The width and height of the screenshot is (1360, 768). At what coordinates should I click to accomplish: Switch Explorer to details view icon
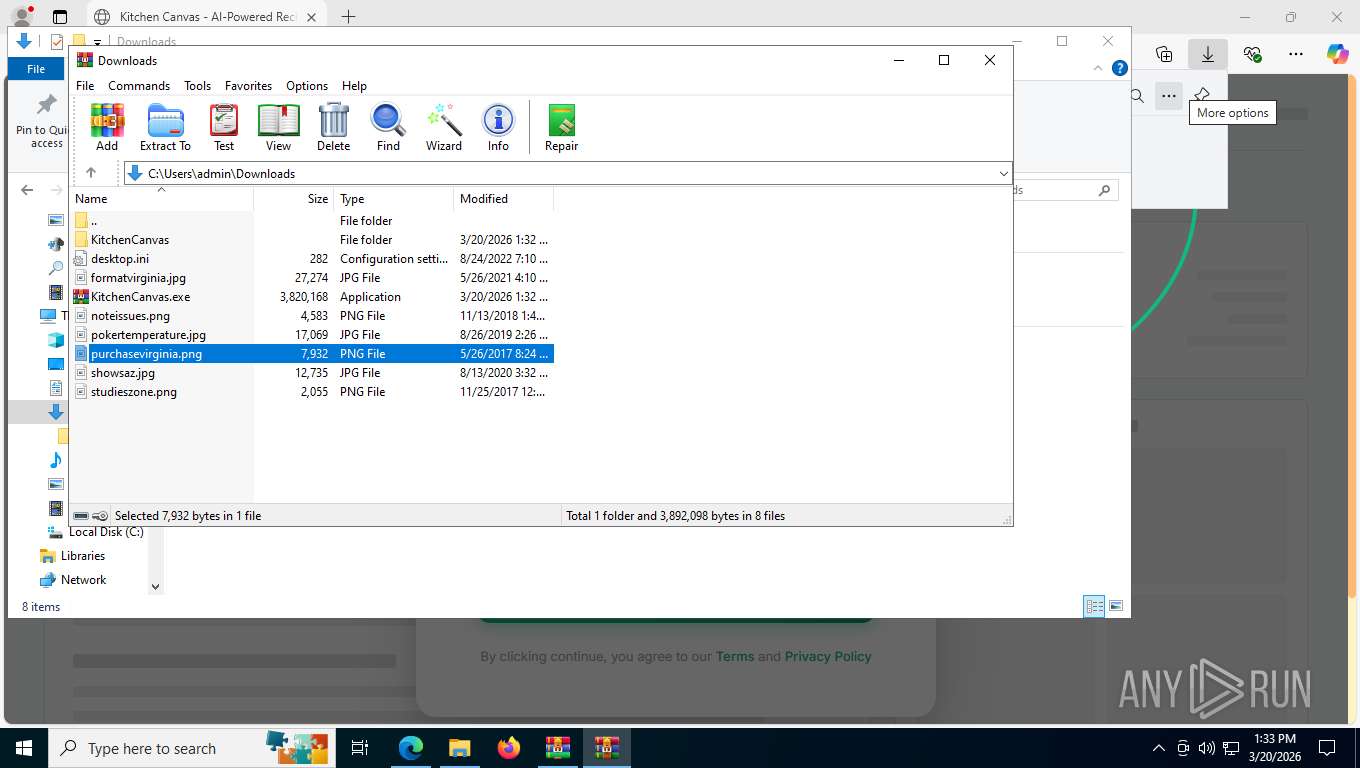[x=1095, y=606]
